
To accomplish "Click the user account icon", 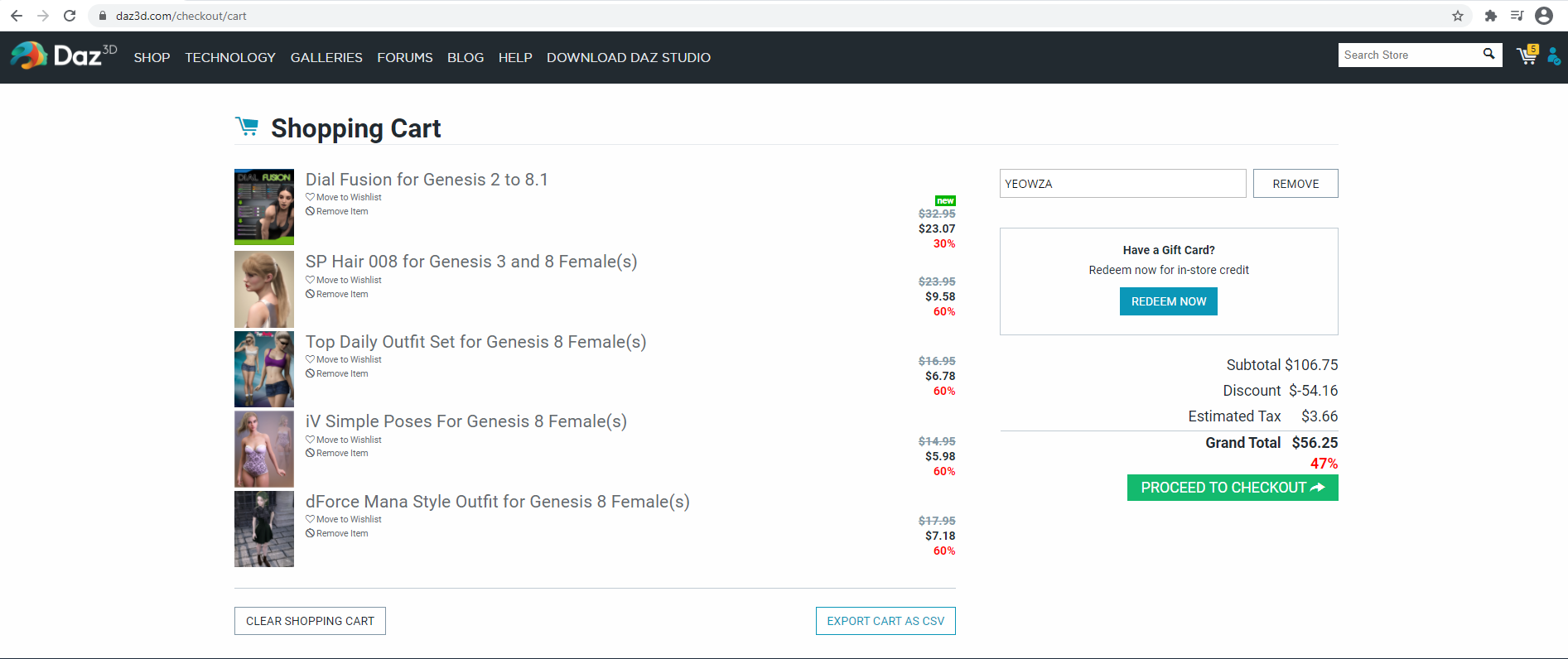I will (1554, 56).
